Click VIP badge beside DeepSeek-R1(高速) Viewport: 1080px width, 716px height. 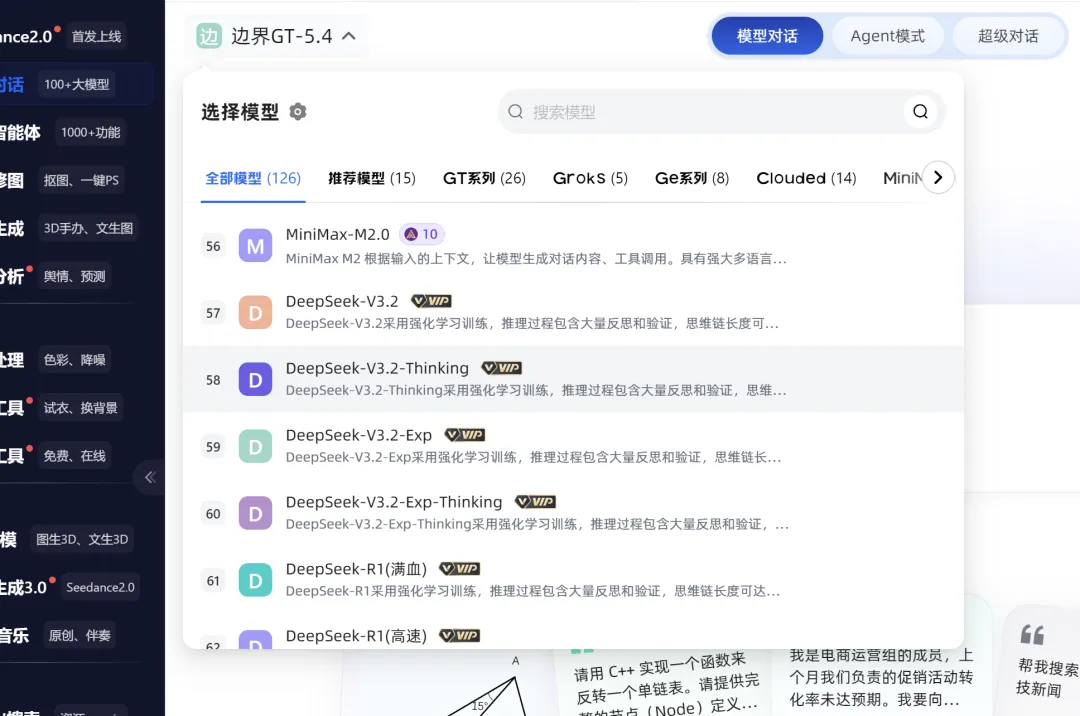(459, 635)
